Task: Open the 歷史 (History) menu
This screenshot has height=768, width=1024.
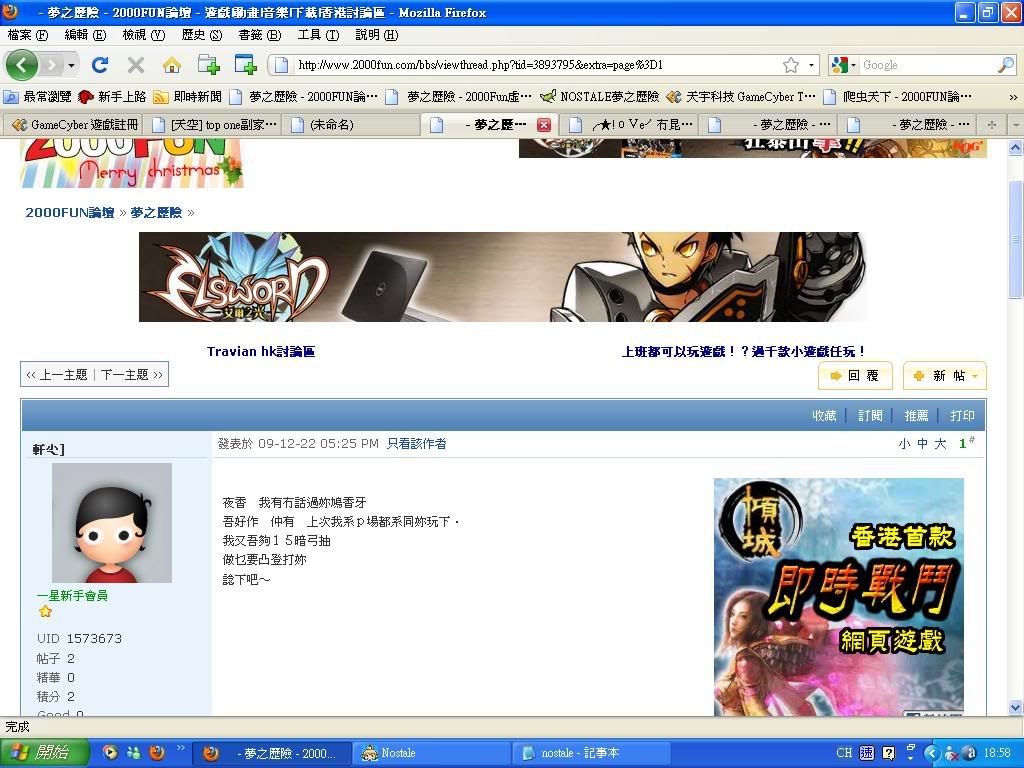Action: 202,35
